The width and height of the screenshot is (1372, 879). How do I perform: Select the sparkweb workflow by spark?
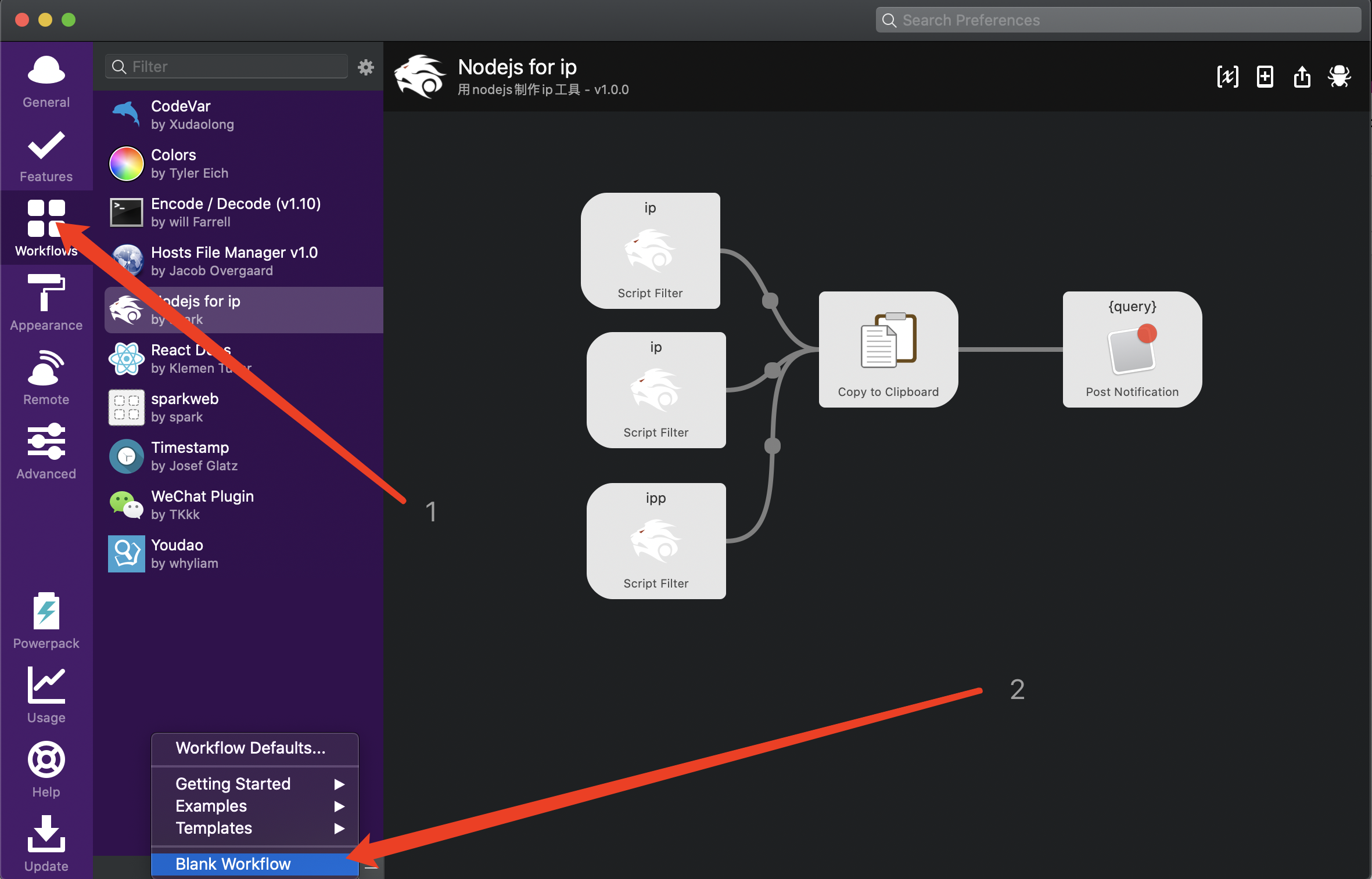244,408
